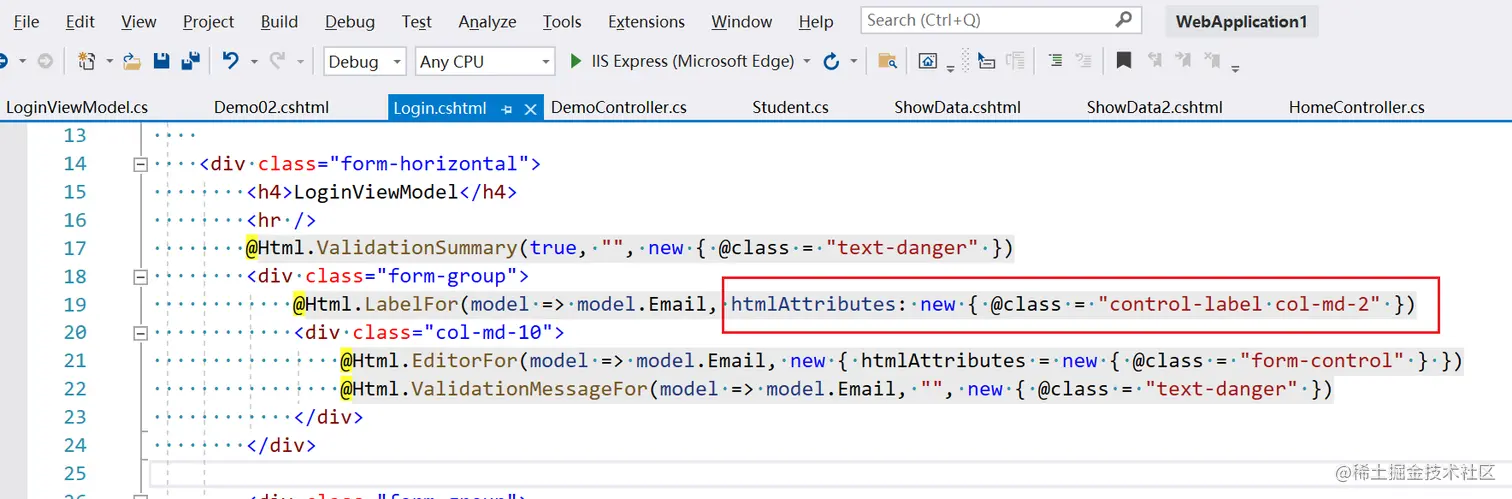Open the Build menu
1512x499 pixels.
(279, 21)
